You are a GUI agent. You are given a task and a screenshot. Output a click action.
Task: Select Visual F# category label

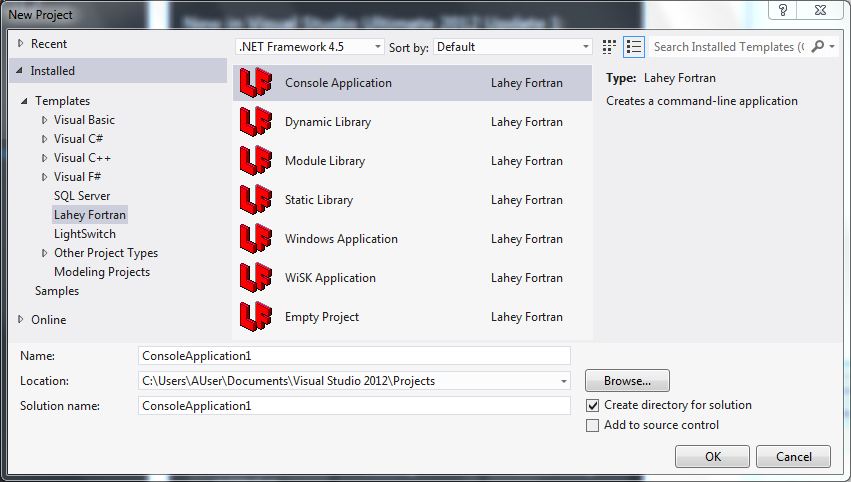coord(77,177)
